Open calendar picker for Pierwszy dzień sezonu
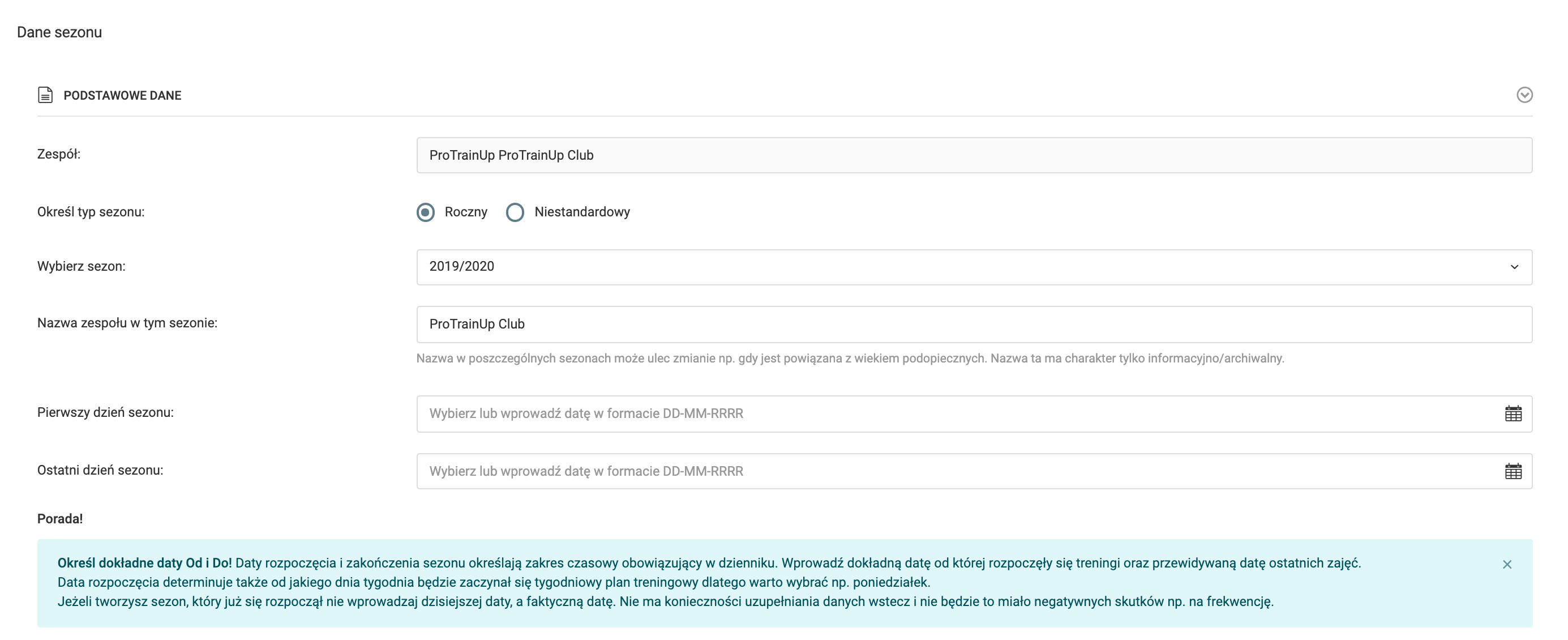This screenshot has width=1568, height=640. (x=1513, y=413)
